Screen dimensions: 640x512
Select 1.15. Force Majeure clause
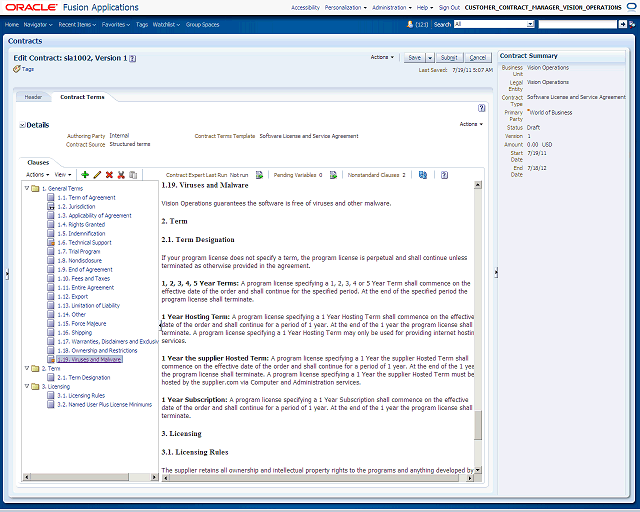[x=82, y=323]
